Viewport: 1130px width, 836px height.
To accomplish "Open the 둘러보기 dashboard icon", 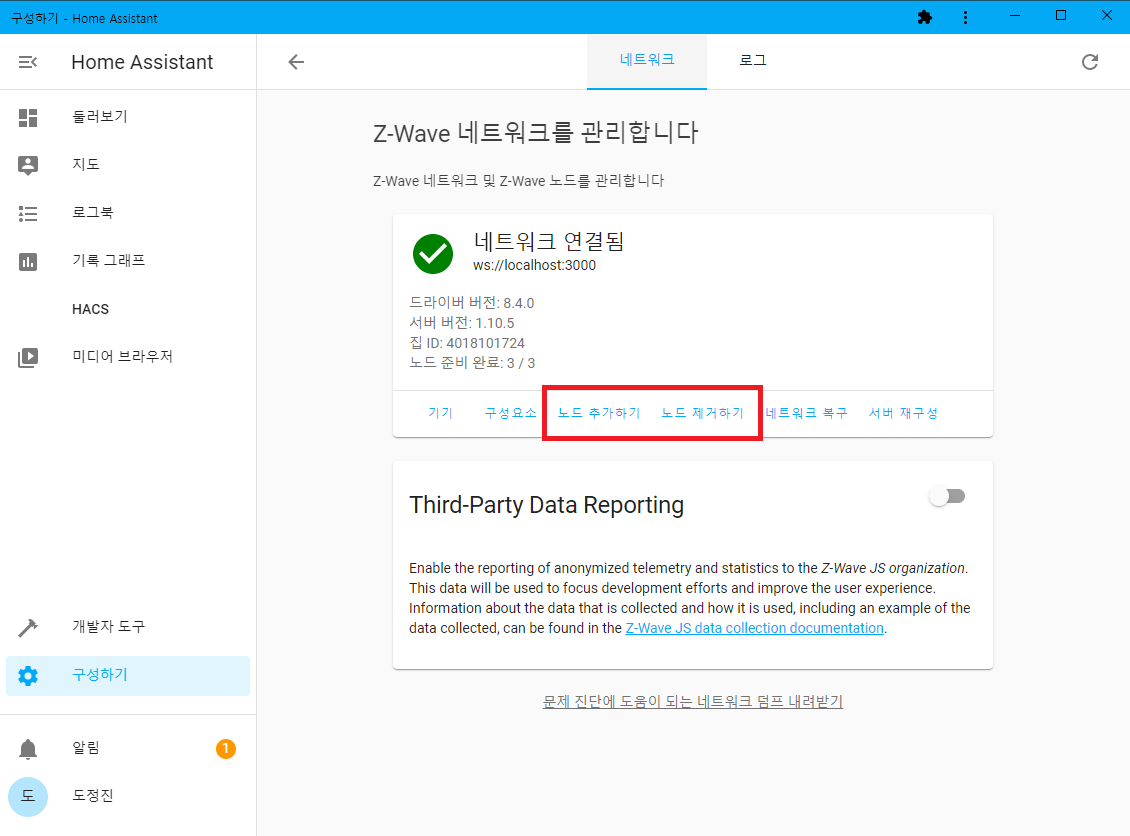I will pyautogui.click(x=27, y=117).
